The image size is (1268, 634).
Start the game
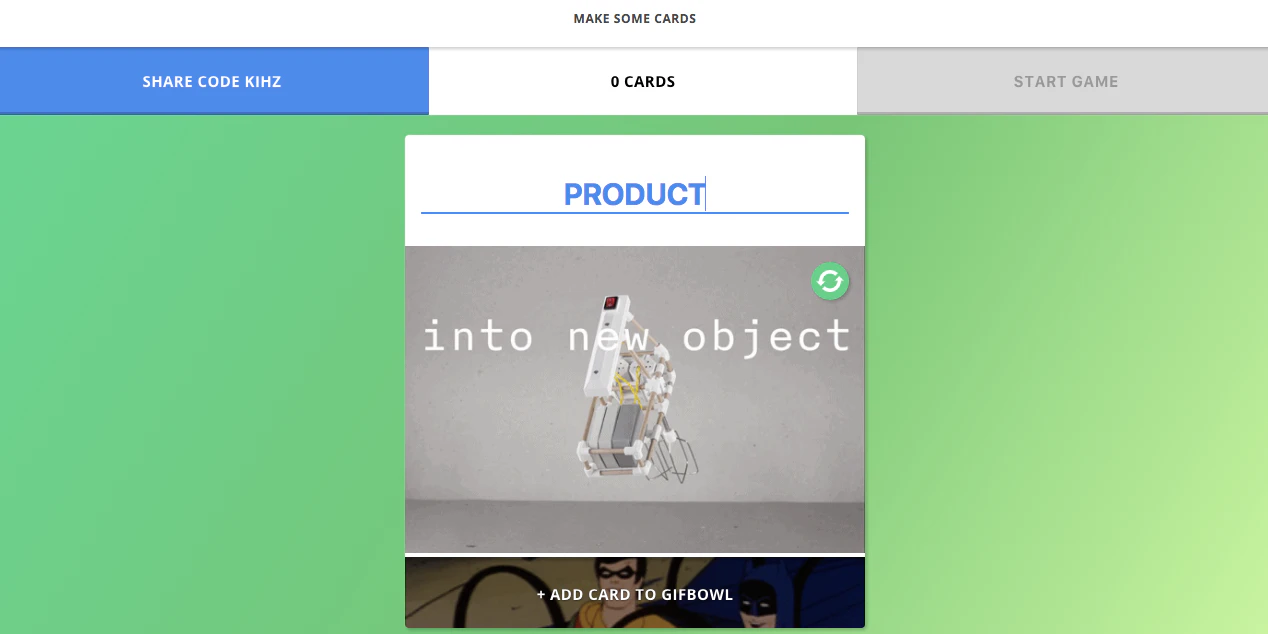click(1063, 81)
